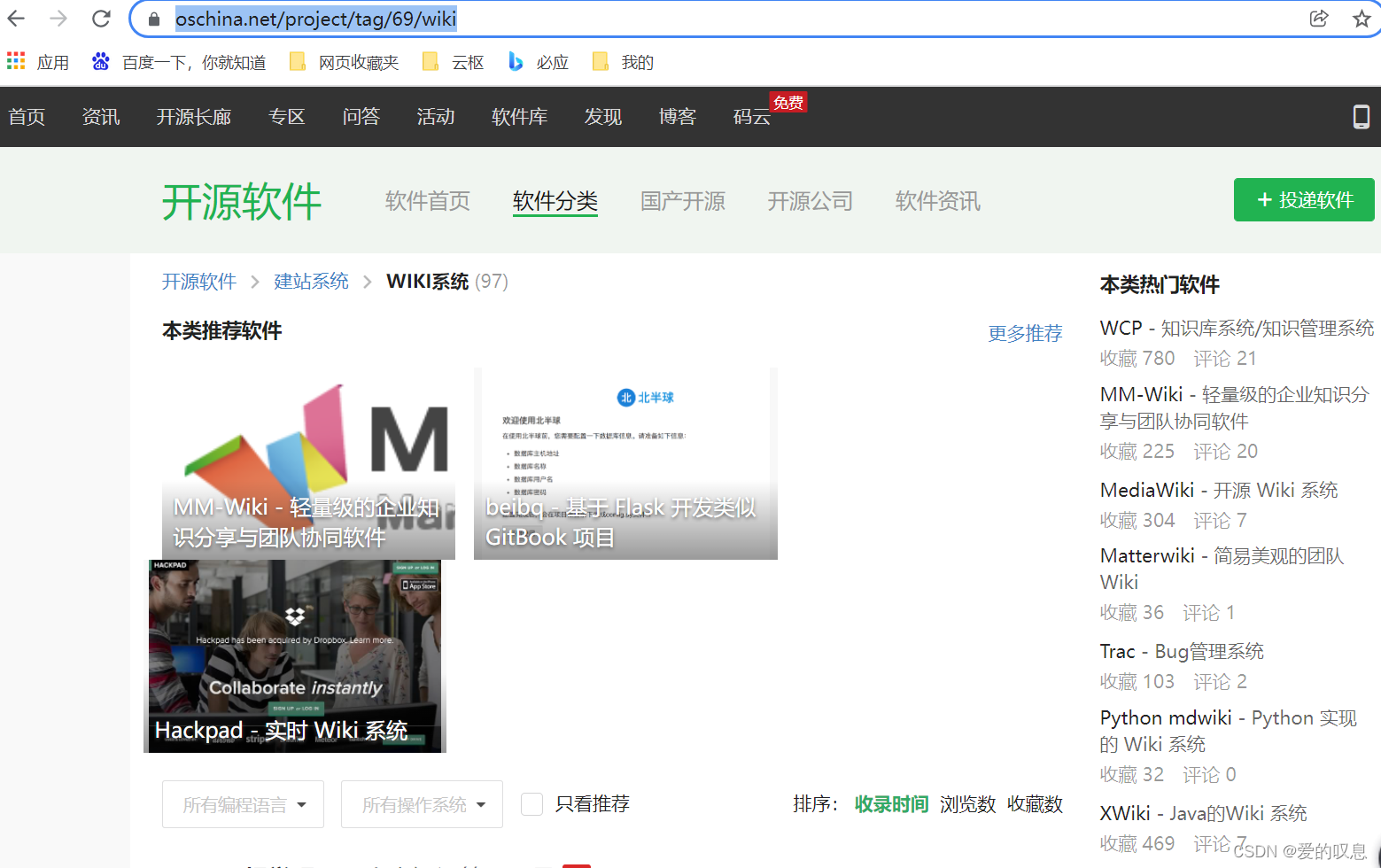Click the mobile phone icon in the nav bar
The width and height of the screenshot is (1381, 868).
(x=1362, y=116)
